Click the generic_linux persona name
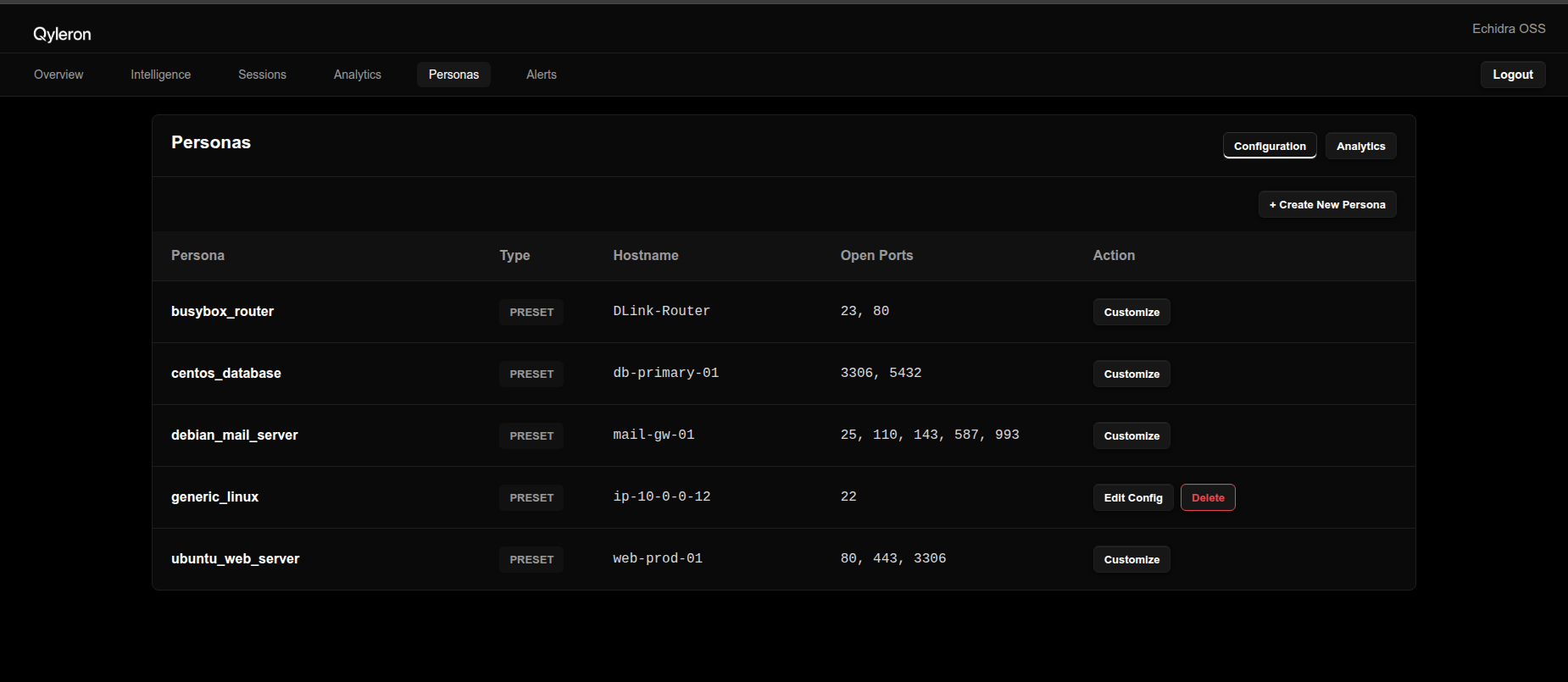Viewport: 1568px width, 682px height. [214, 496]
